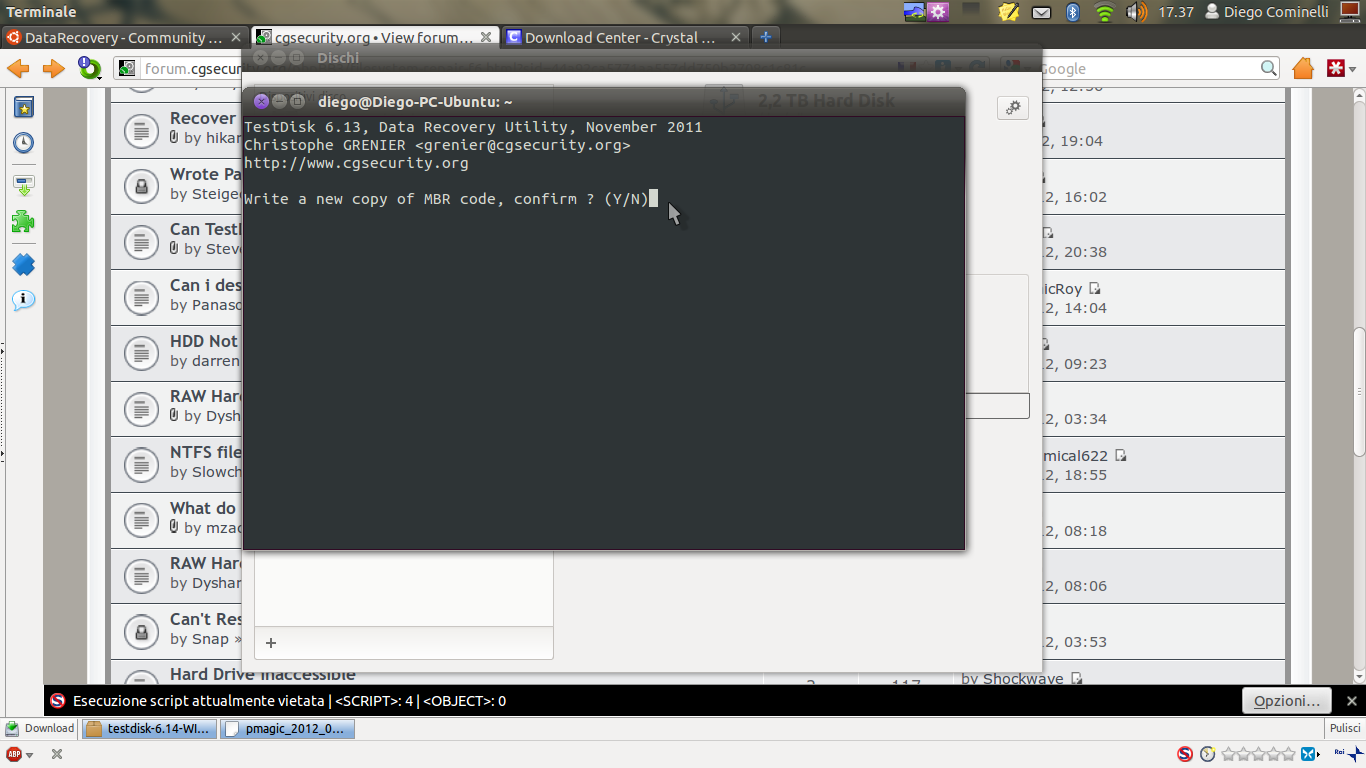Image resolution: width=1366 pixels, height=768 pixels.
Task: Click the Google search input field
Action: (1148, 69)
